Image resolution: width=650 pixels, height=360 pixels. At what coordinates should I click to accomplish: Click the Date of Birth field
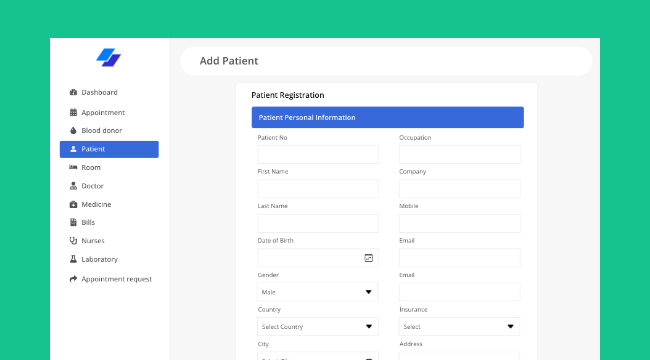click(x=318, y=258)
